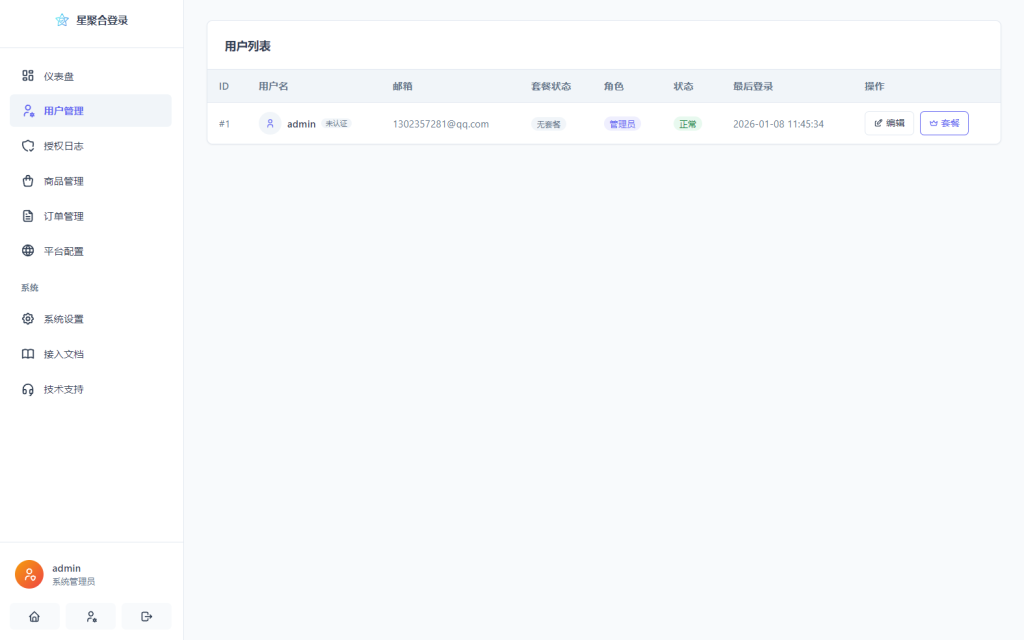The width and height of the screenshot is (1024, 640).
Task: Click the 授权日志 shield icon in sidebar
Action: pos(28,145)
